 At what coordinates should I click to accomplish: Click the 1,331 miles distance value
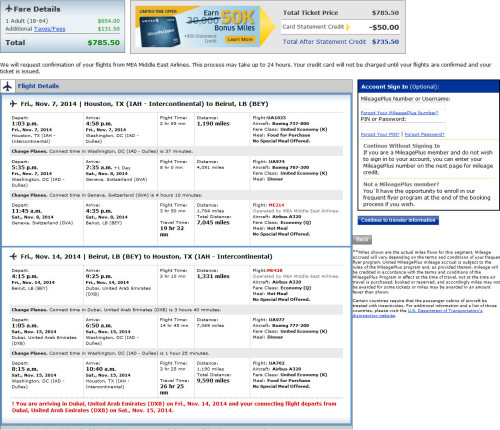(x=213, y=276)
